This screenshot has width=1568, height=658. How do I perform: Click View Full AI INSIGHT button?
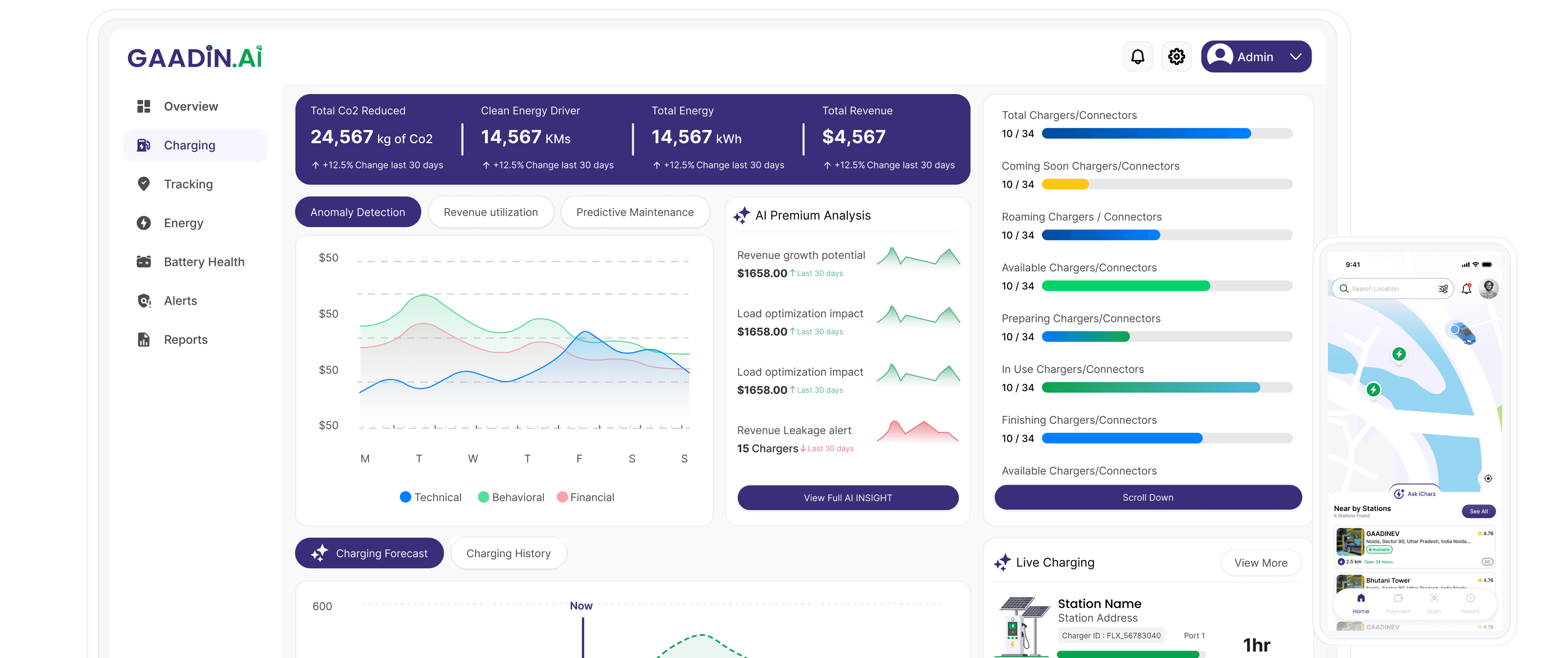(x=848, y=498)
